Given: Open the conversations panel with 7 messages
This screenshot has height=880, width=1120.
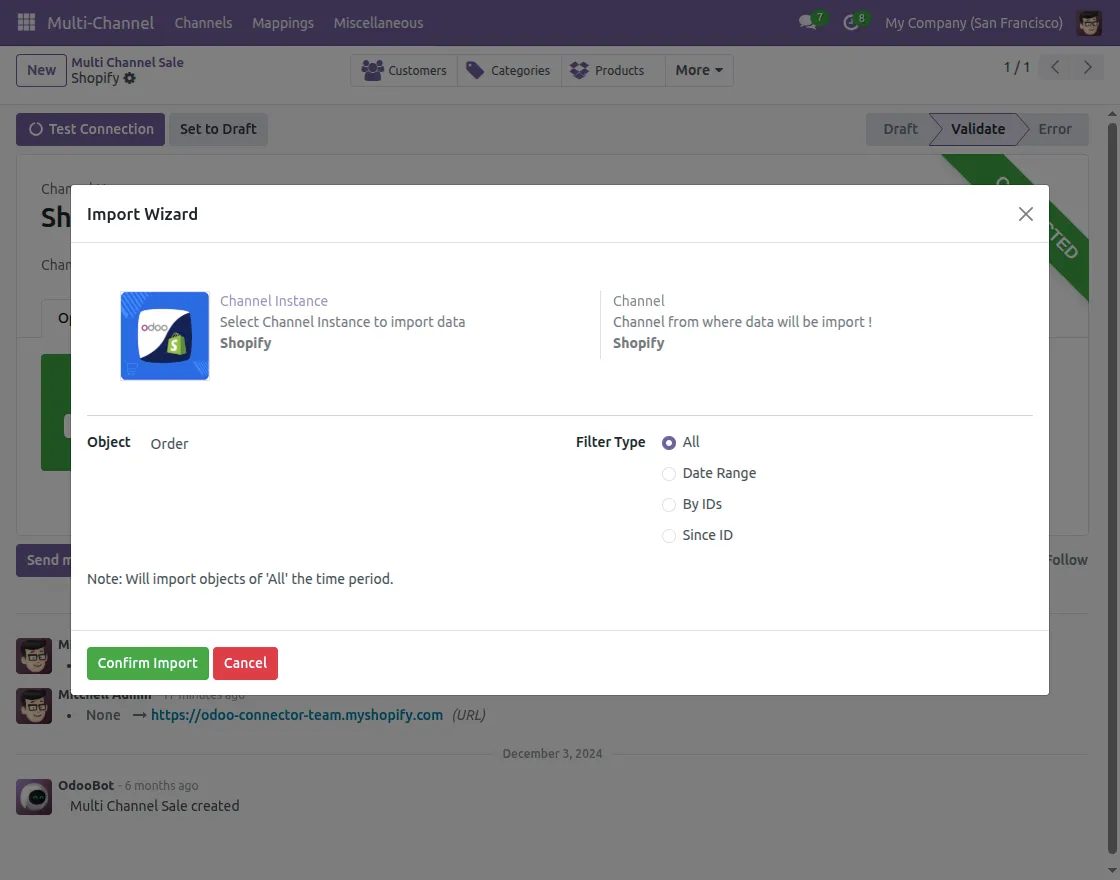Looking at the screenshot, I should point(808,23).
